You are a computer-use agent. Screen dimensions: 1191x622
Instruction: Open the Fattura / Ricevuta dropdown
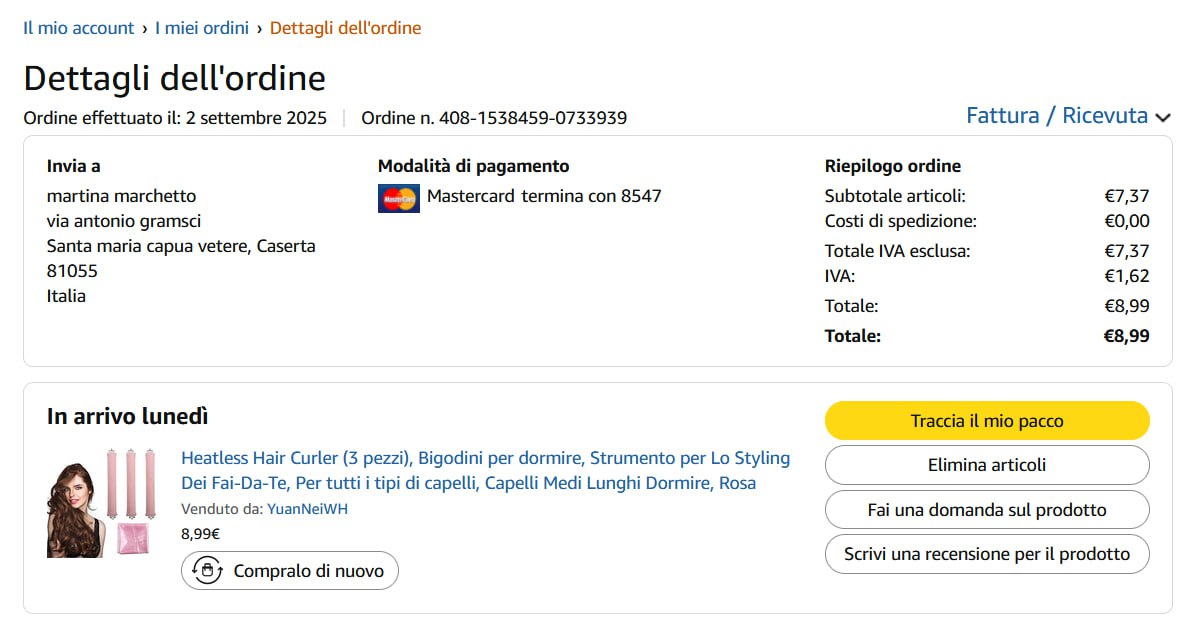[x=1068, y=115]
